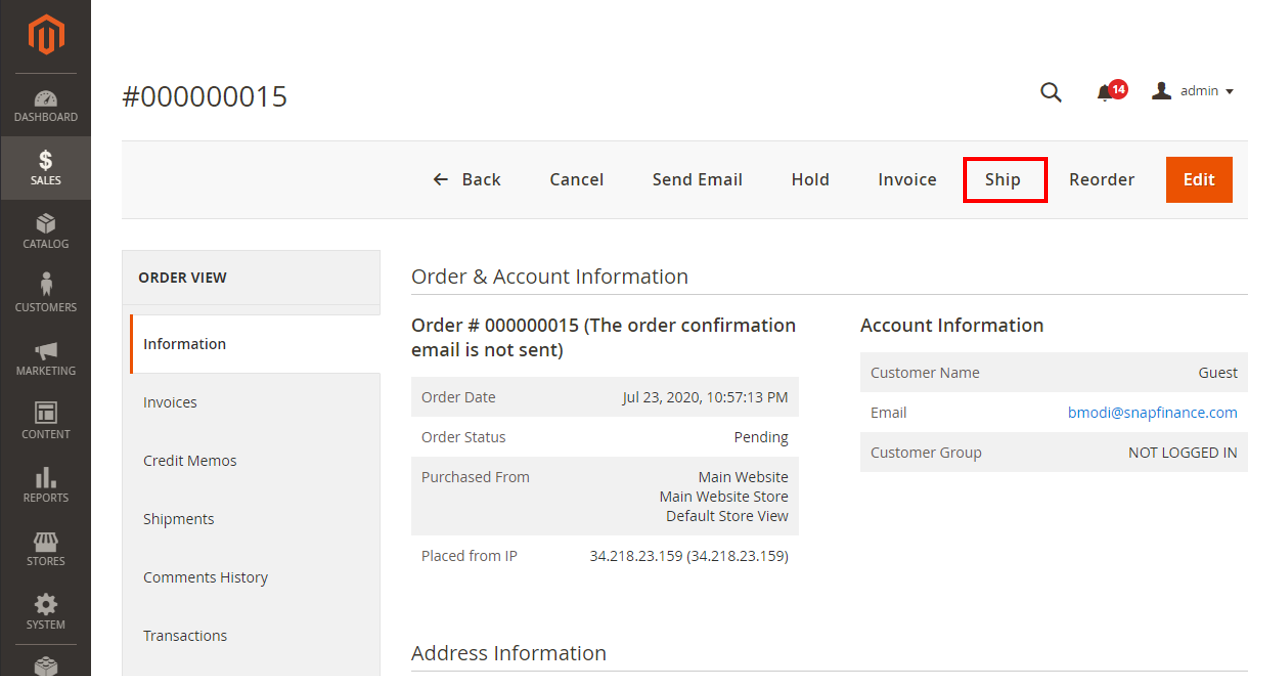The width and height of the screenshot is (1263, 676).
Task: Open the bmodi@snapfinance.com email link
Action: click(1153, 412)
